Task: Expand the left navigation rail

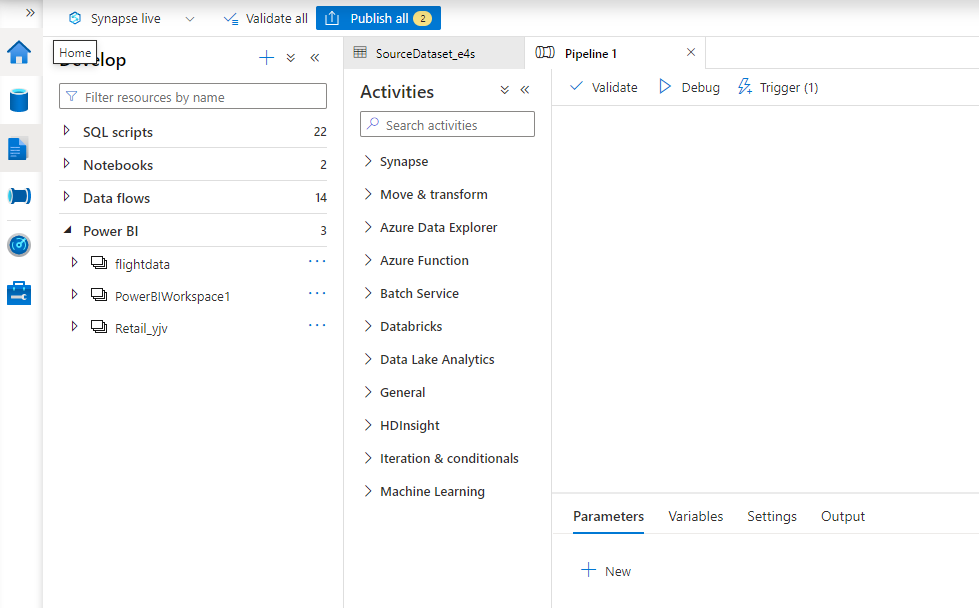Action: (30, 12)
